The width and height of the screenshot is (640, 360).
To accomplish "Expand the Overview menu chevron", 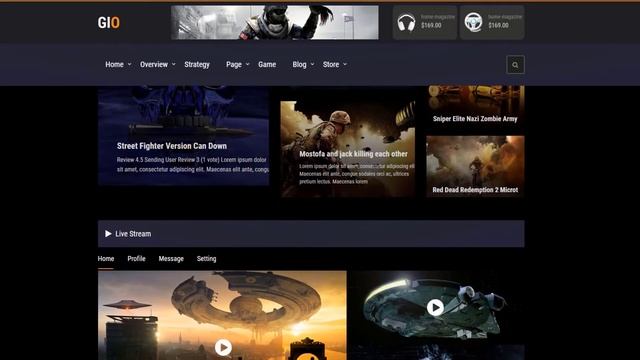I will (x=173, y=64).
